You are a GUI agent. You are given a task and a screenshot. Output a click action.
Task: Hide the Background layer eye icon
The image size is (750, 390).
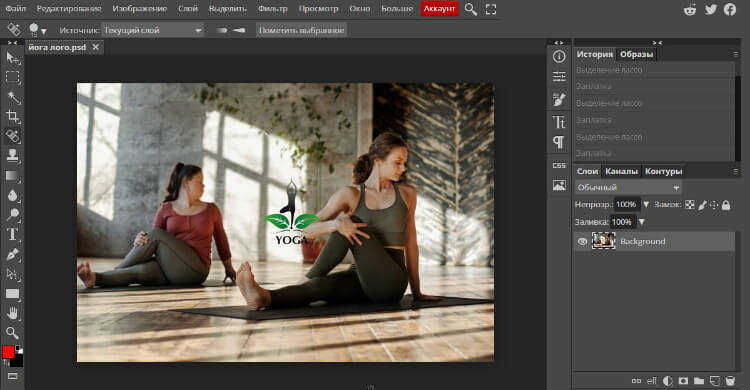coord(582,241)
